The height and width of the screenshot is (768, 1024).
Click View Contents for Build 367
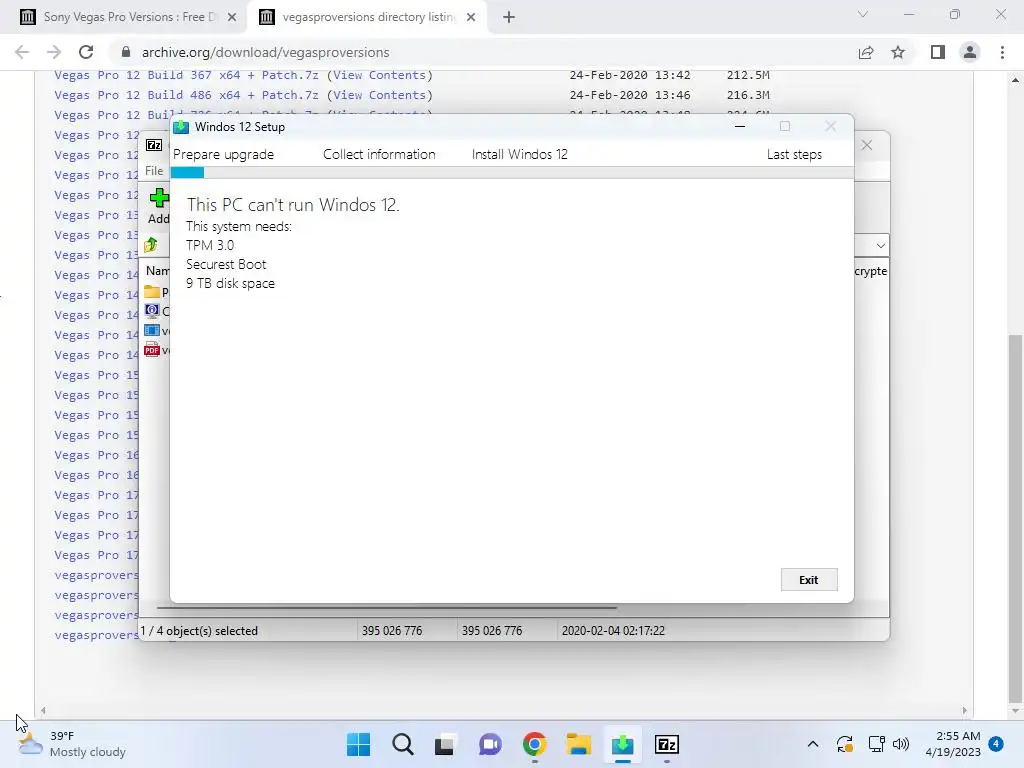pyautogui.click(x=379, y=75)
